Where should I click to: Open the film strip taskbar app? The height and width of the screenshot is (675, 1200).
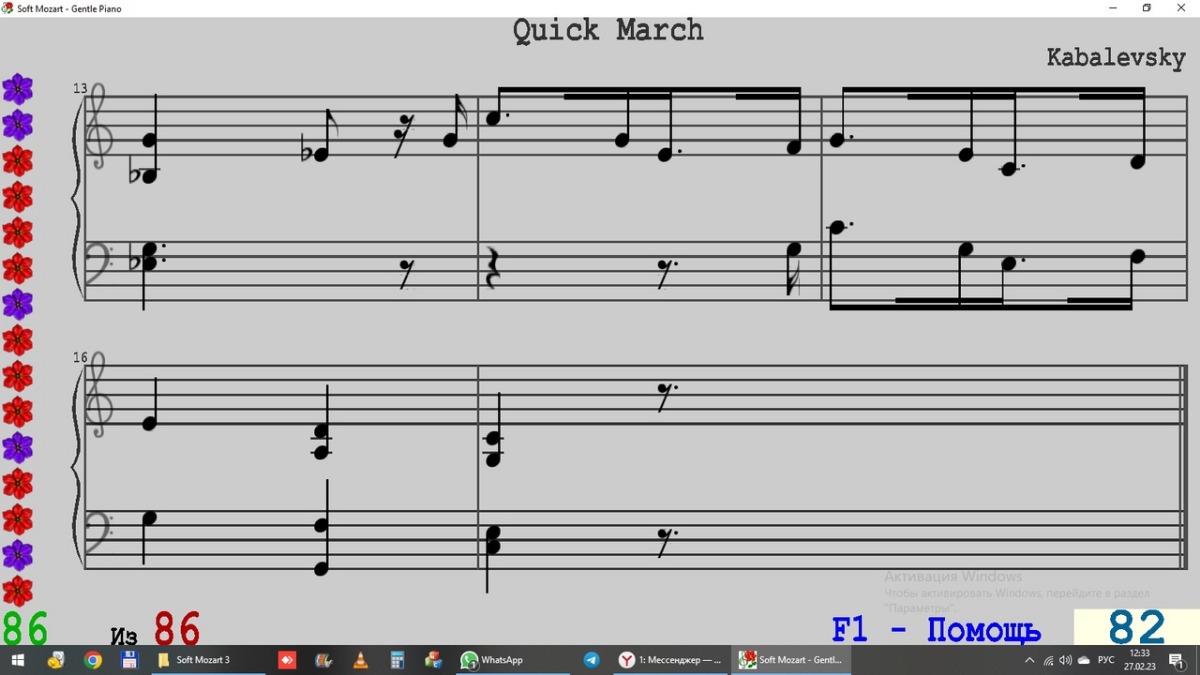[x=323, y=660]
